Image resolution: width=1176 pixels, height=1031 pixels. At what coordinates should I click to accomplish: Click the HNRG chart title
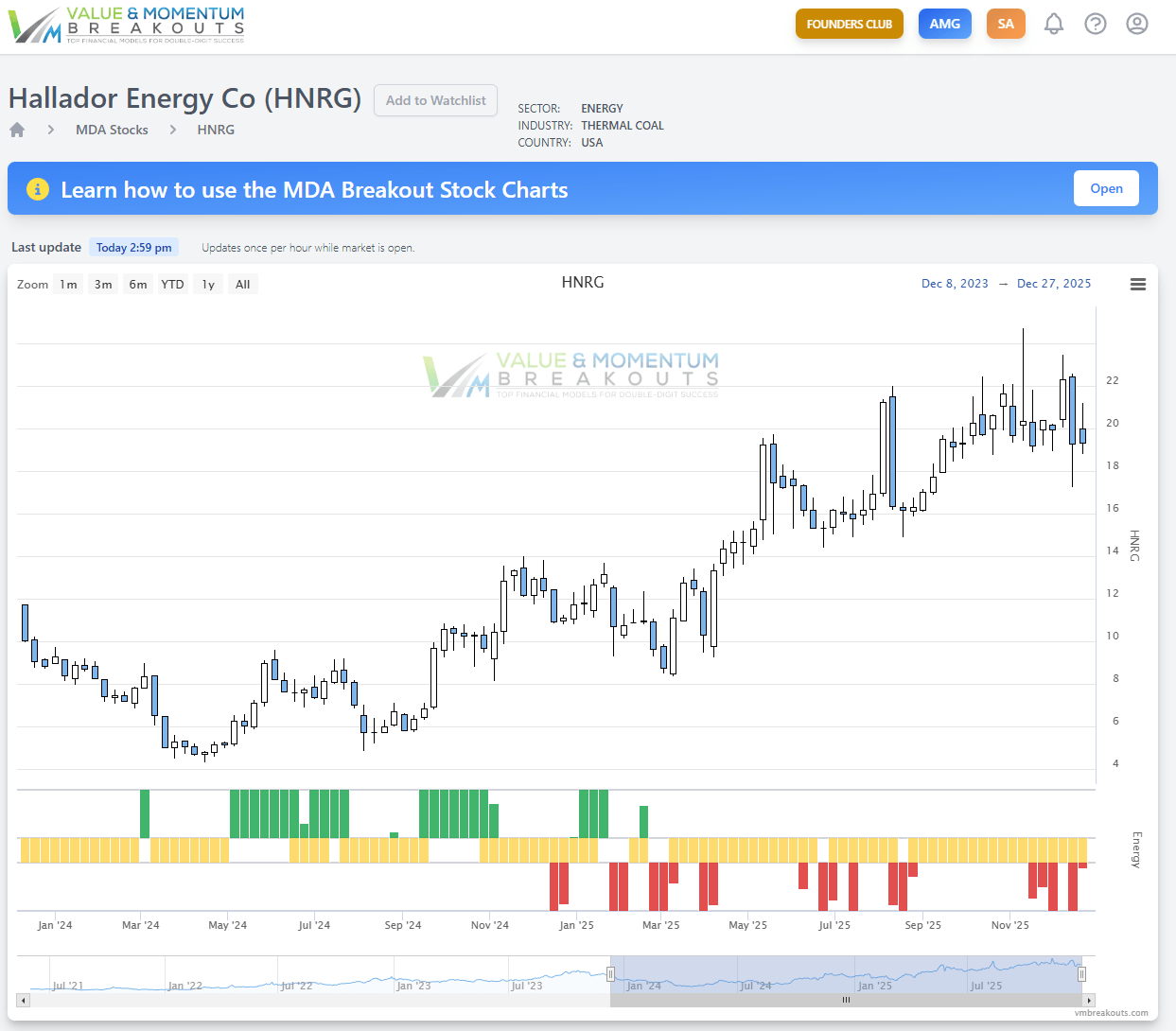tap(583, 282)
